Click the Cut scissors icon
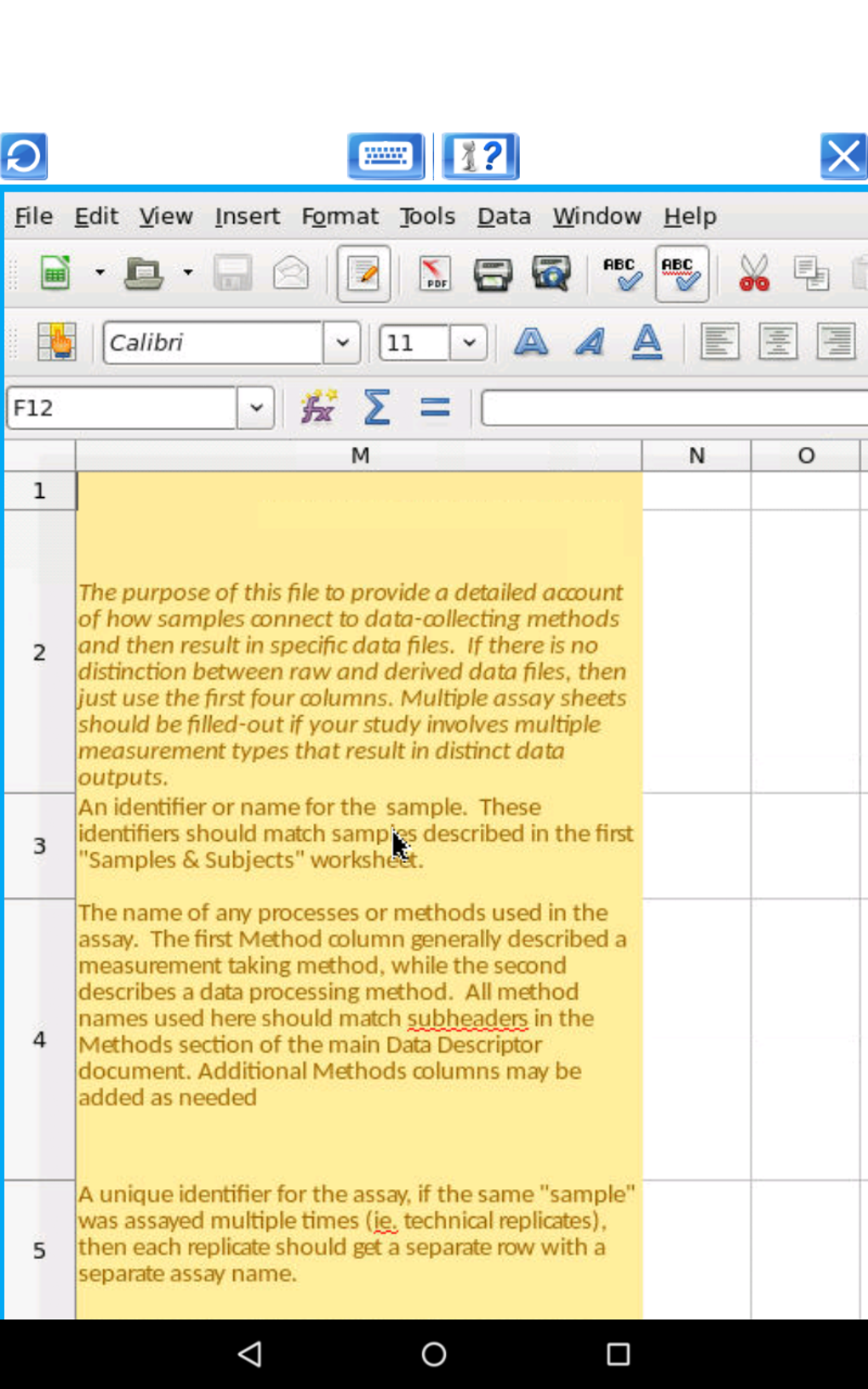The image size is (868, 1389). point(754,273)
